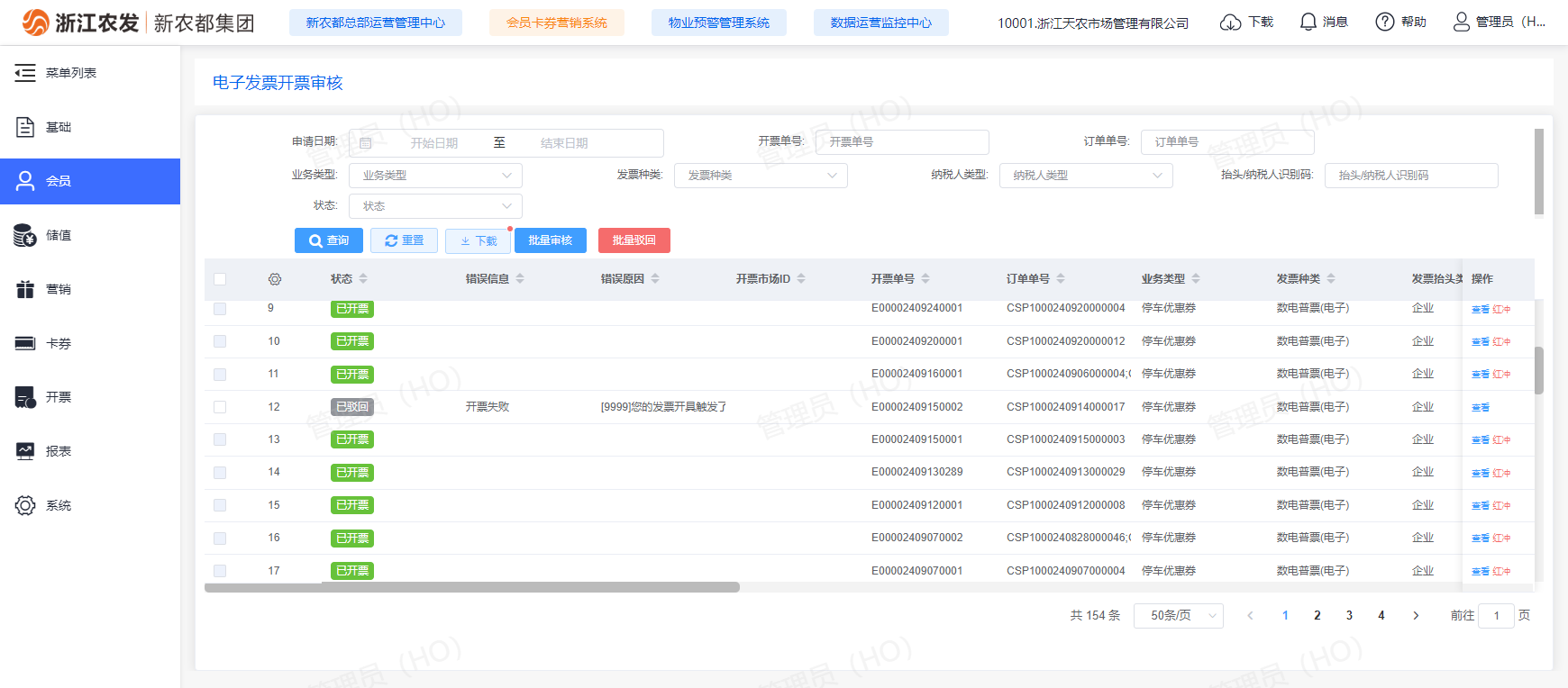Click the 开票单号 input field

coord(901,142)
